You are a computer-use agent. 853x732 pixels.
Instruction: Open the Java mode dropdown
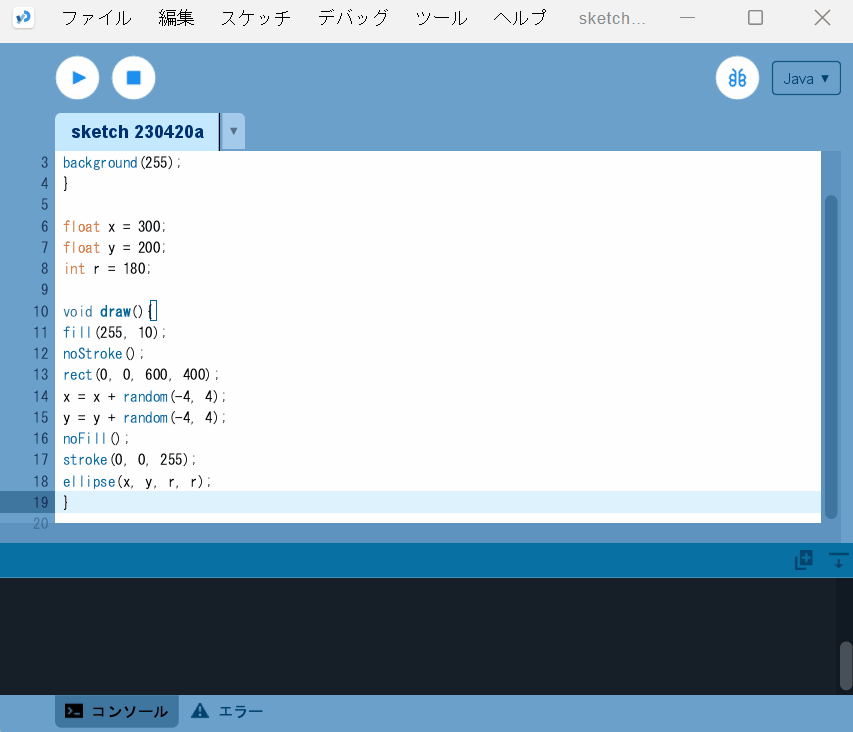pyautogui.click(x=805, y=78)
